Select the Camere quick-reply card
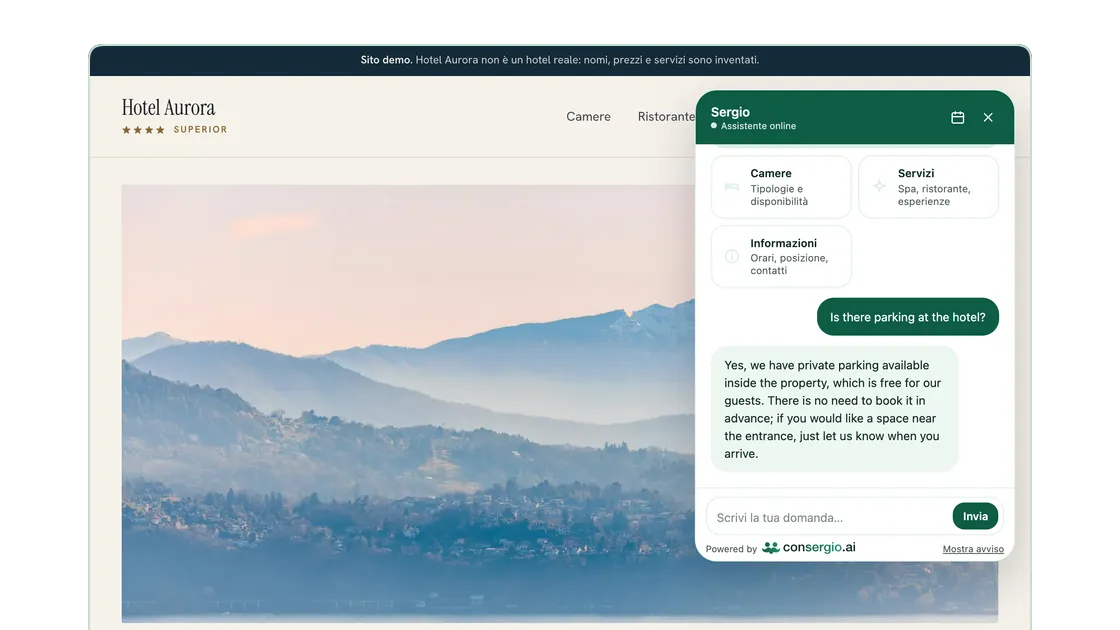The width and height of the screenshot is (1120, 630). (781, 186)
